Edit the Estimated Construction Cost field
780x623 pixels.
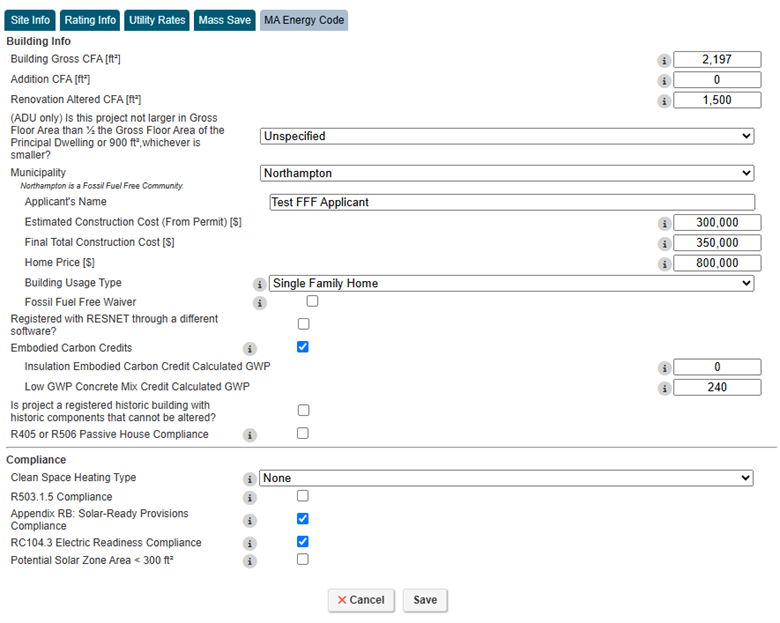(717, 222)
